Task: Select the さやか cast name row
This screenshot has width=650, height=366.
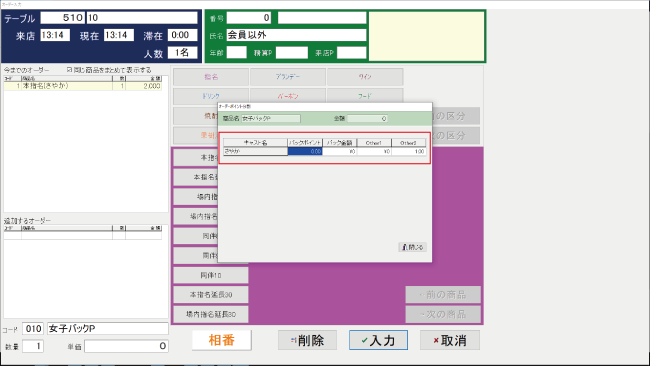Action: [255, 152]
